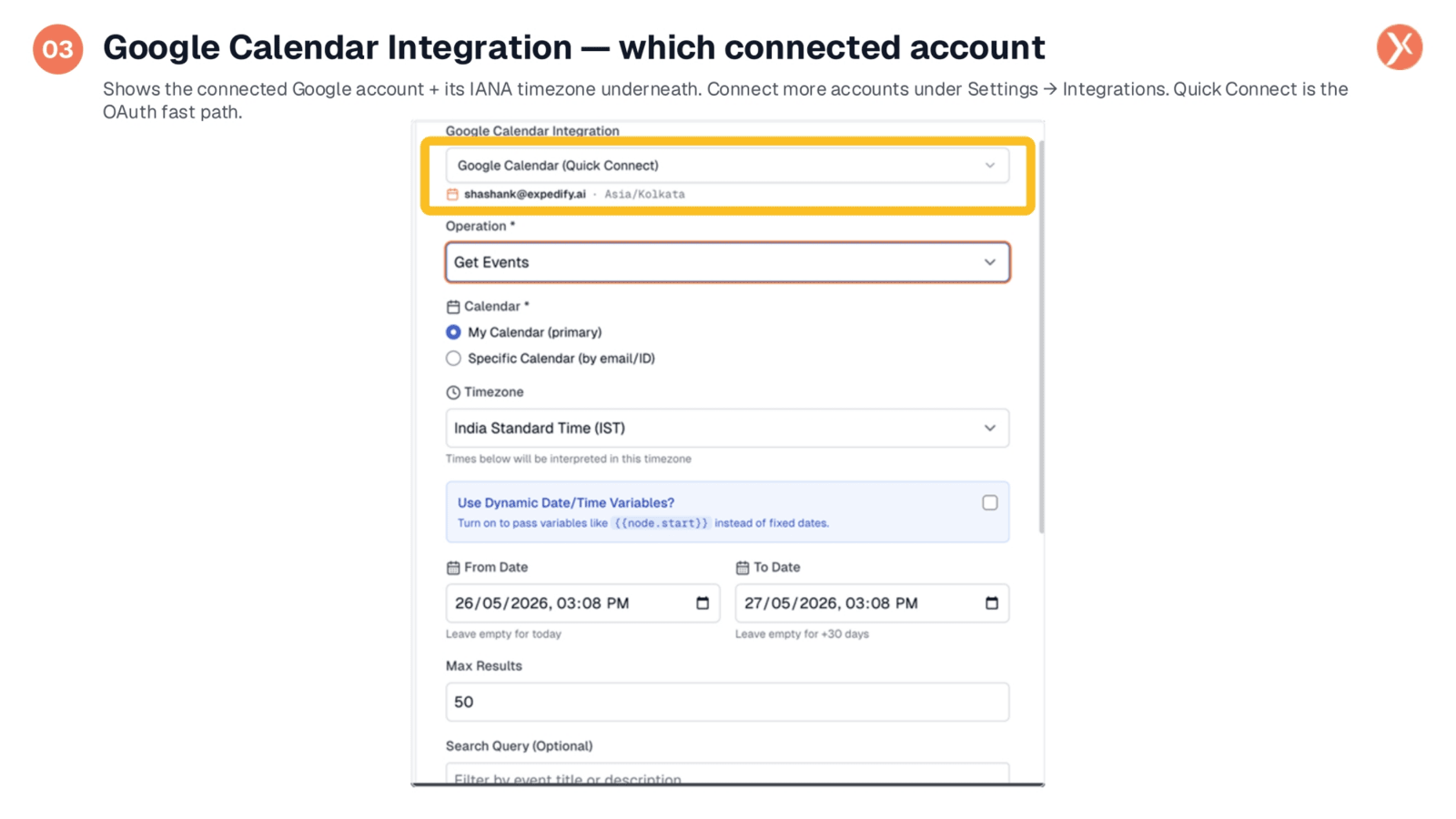Click the chevron on the India Standard Time field
Screen dimensions: 1456x819
coord(989,428)
